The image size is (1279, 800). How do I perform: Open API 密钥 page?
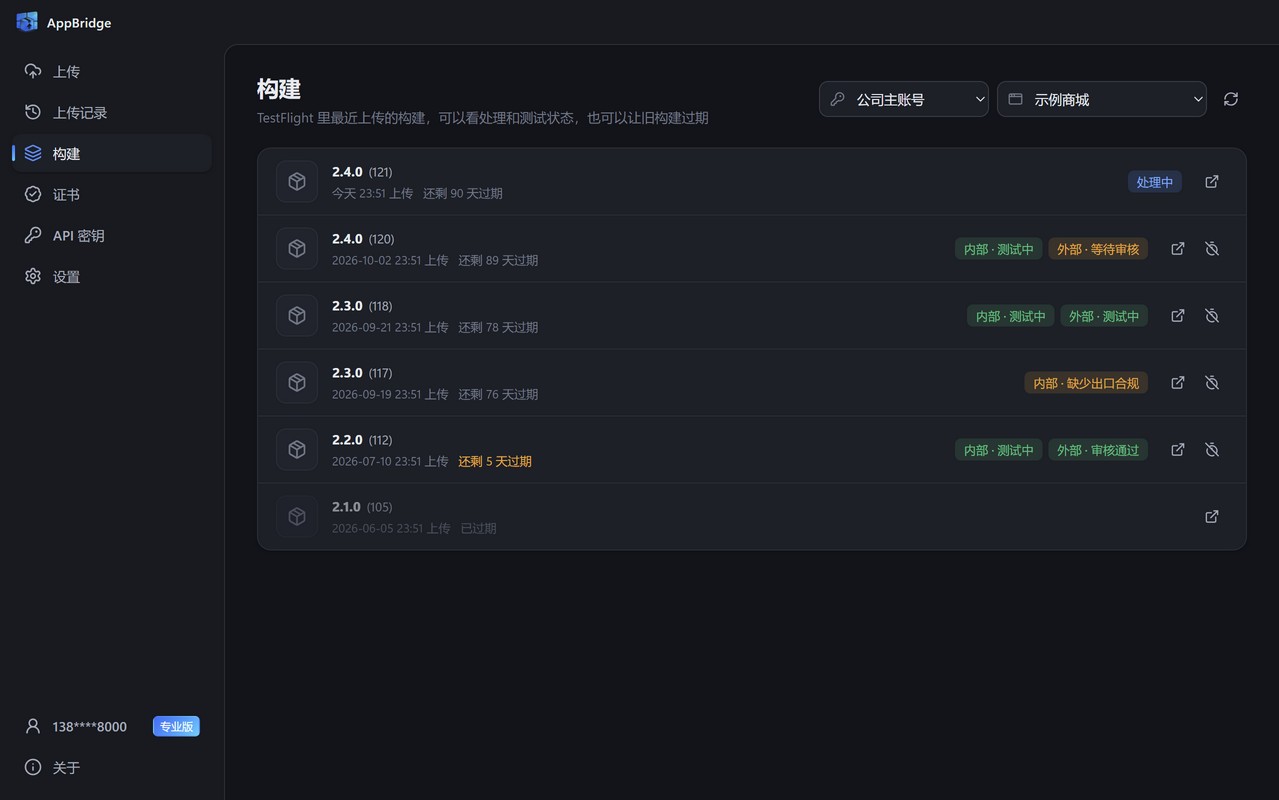point(112,236)
